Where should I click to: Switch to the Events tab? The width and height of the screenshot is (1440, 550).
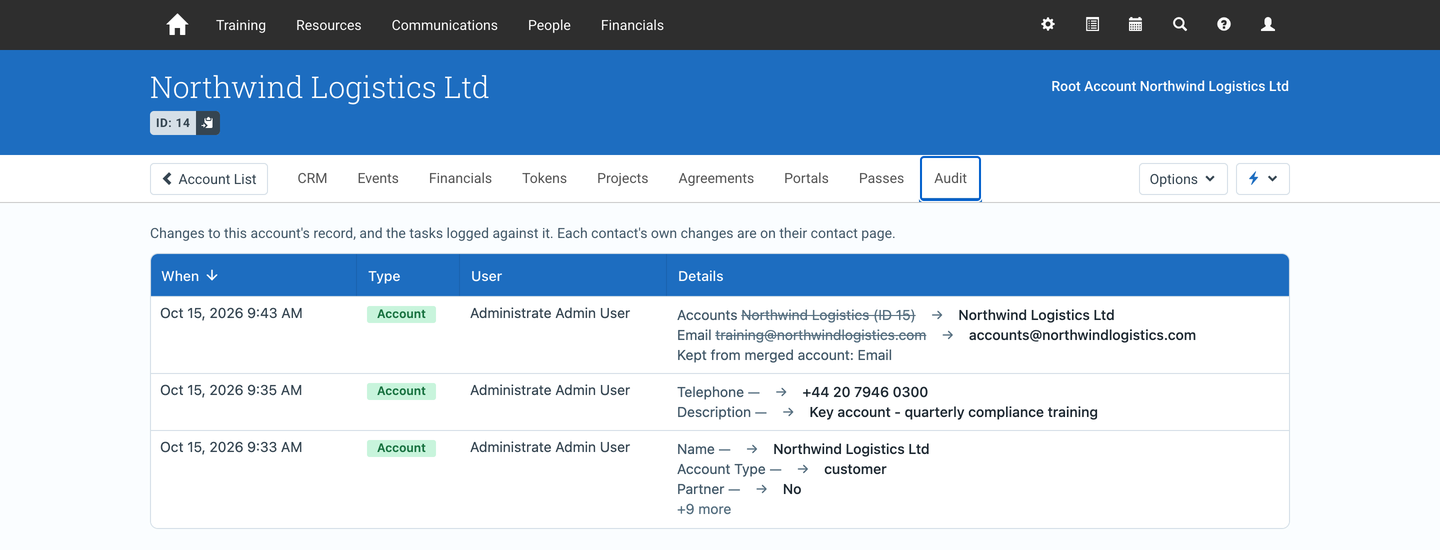378,178
